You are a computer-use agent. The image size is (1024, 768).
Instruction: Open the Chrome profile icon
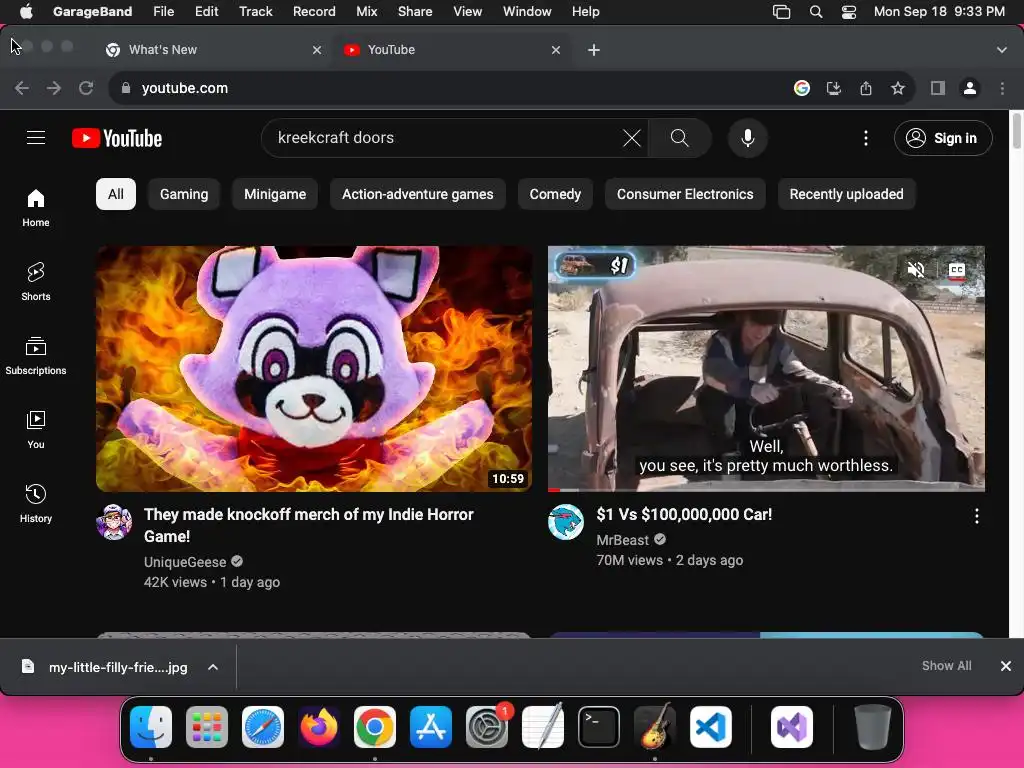click(x=970, y=88)
